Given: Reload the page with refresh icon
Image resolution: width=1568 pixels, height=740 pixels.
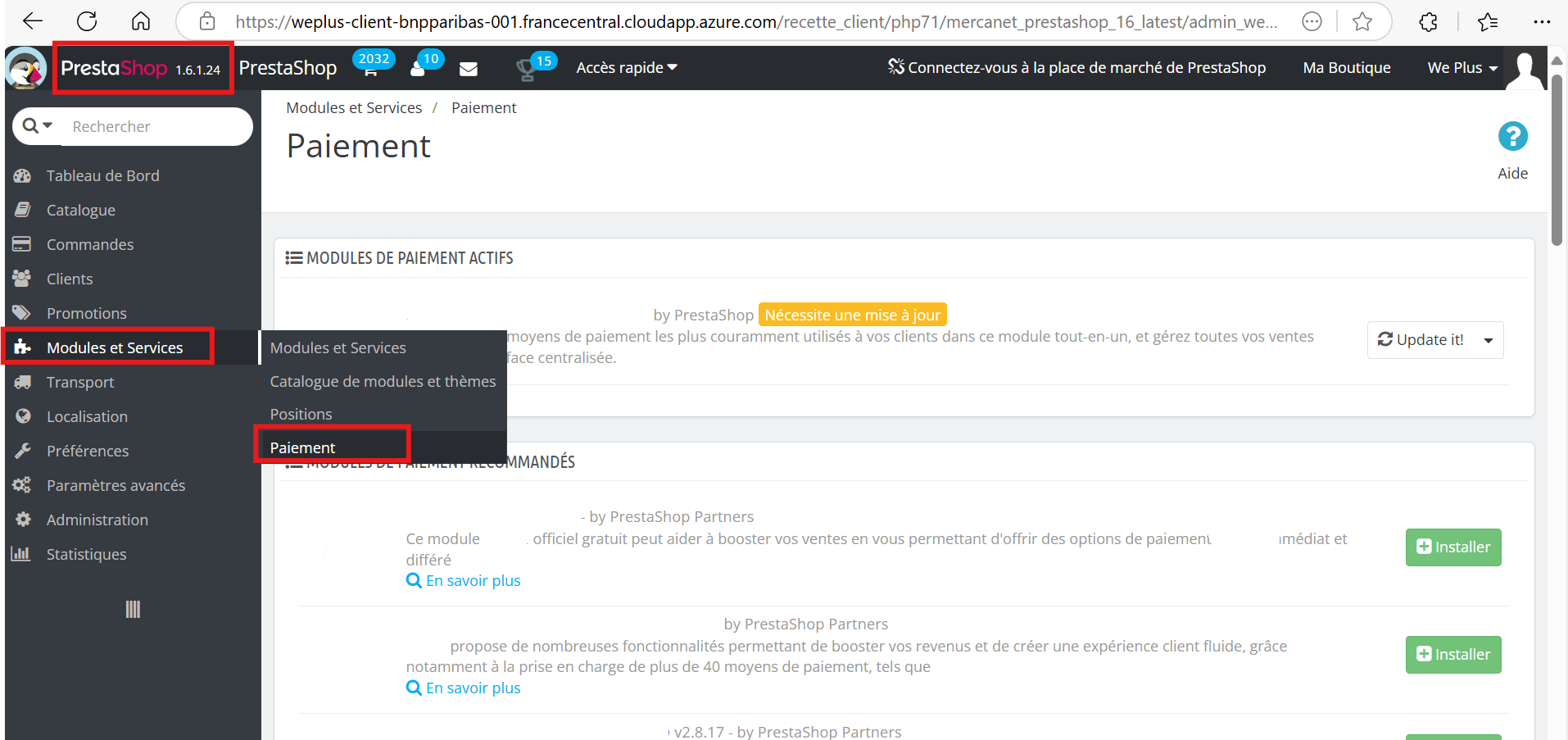Looking at the screenshot, I should (87, 21).
